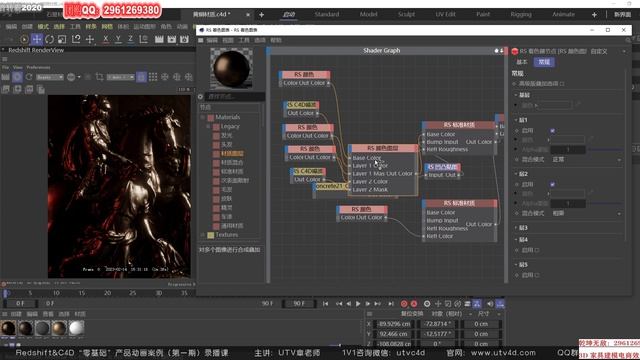Select the Legacy folder in node tree
The width and height of the screenshot is (640, 360).
[x=230, y=127]
